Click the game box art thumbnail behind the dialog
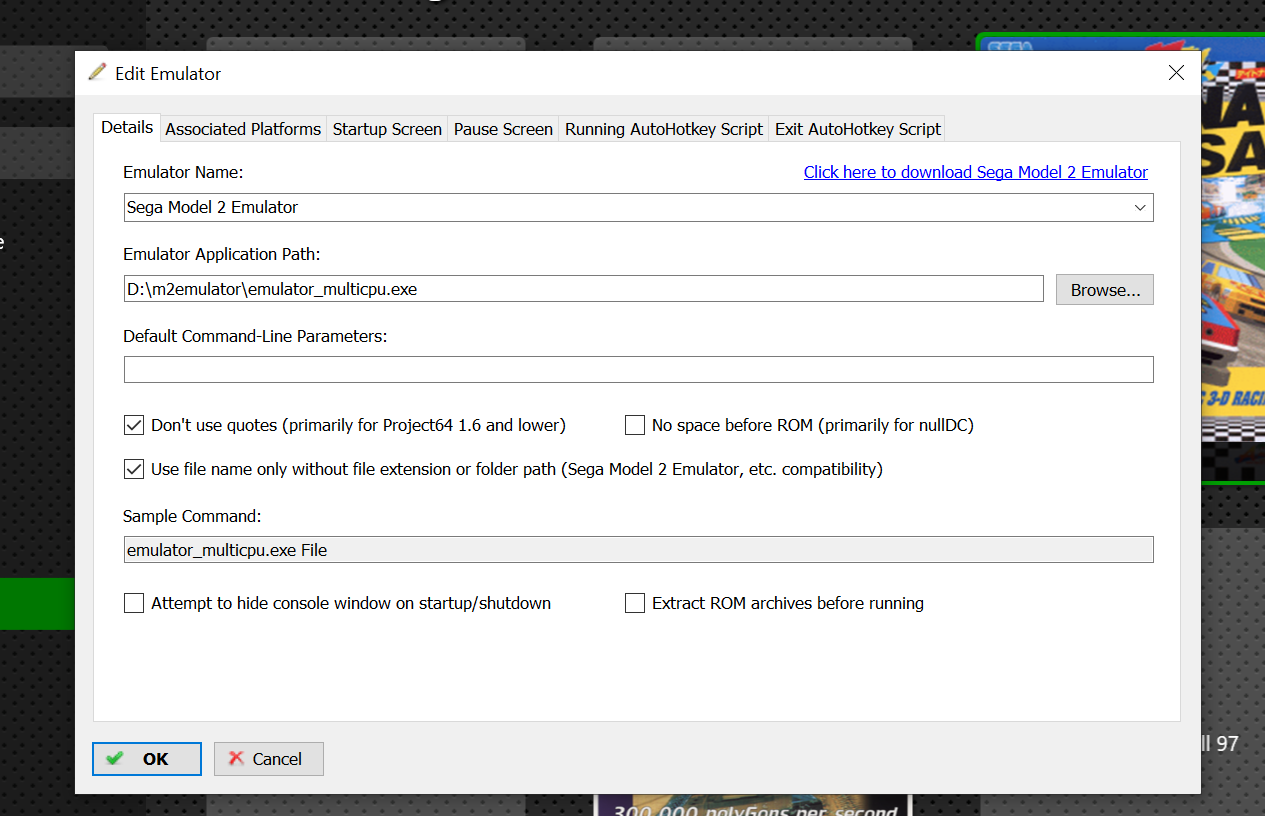This screenshot has height=816, width=1265. pyautogui.click(x=1232, y=260)
